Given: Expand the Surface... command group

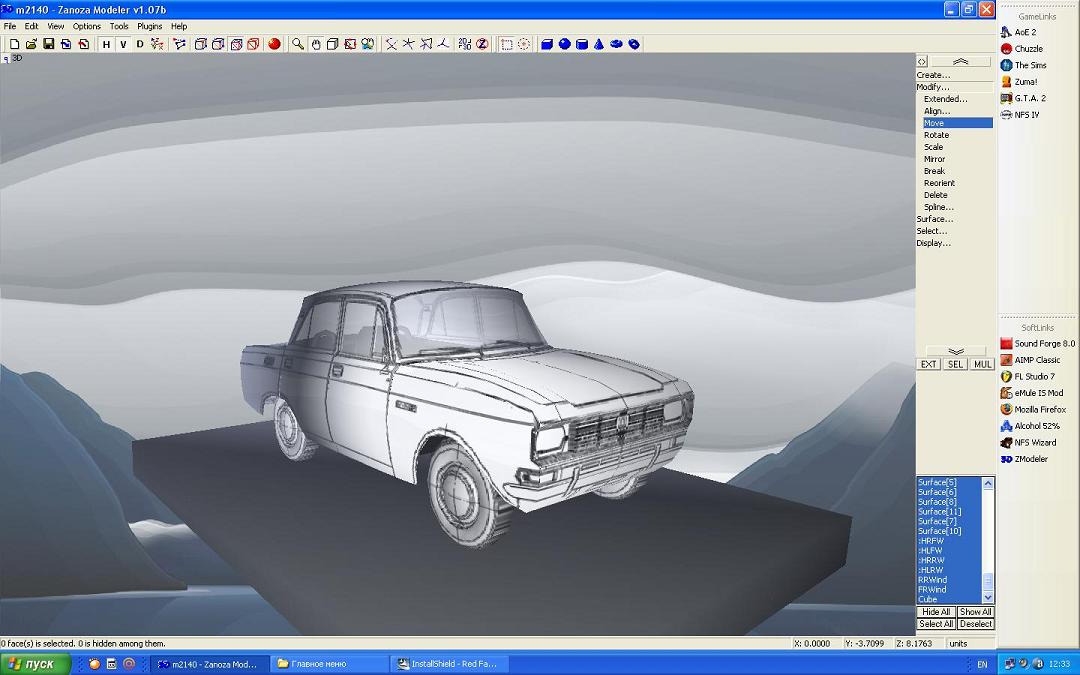Looking at the screenshot, I should [x=935, y=219].
